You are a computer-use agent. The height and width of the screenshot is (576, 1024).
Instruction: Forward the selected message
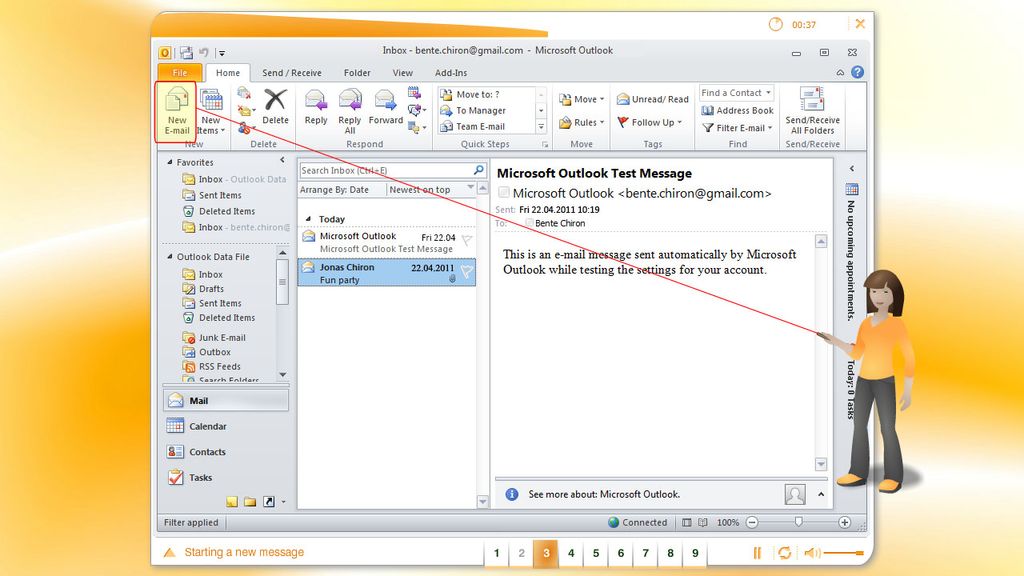click(x=385, y=108)
